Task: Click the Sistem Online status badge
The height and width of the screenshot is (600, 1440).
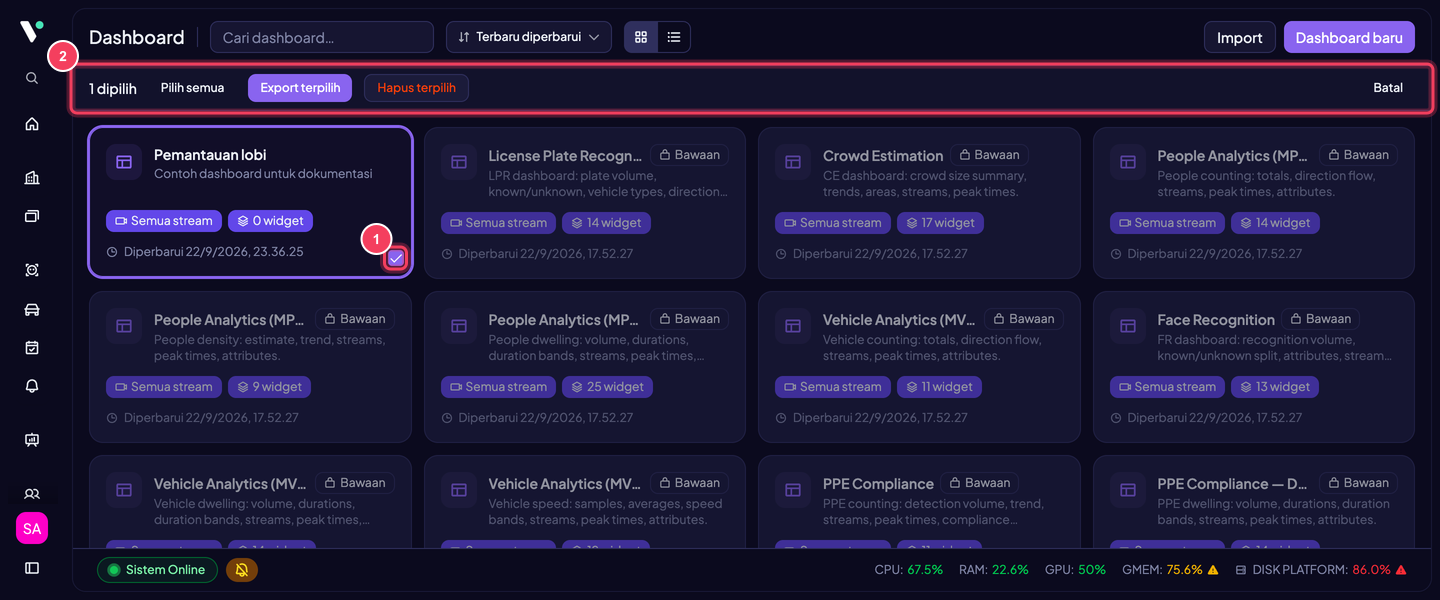Action: pos(157,570)
